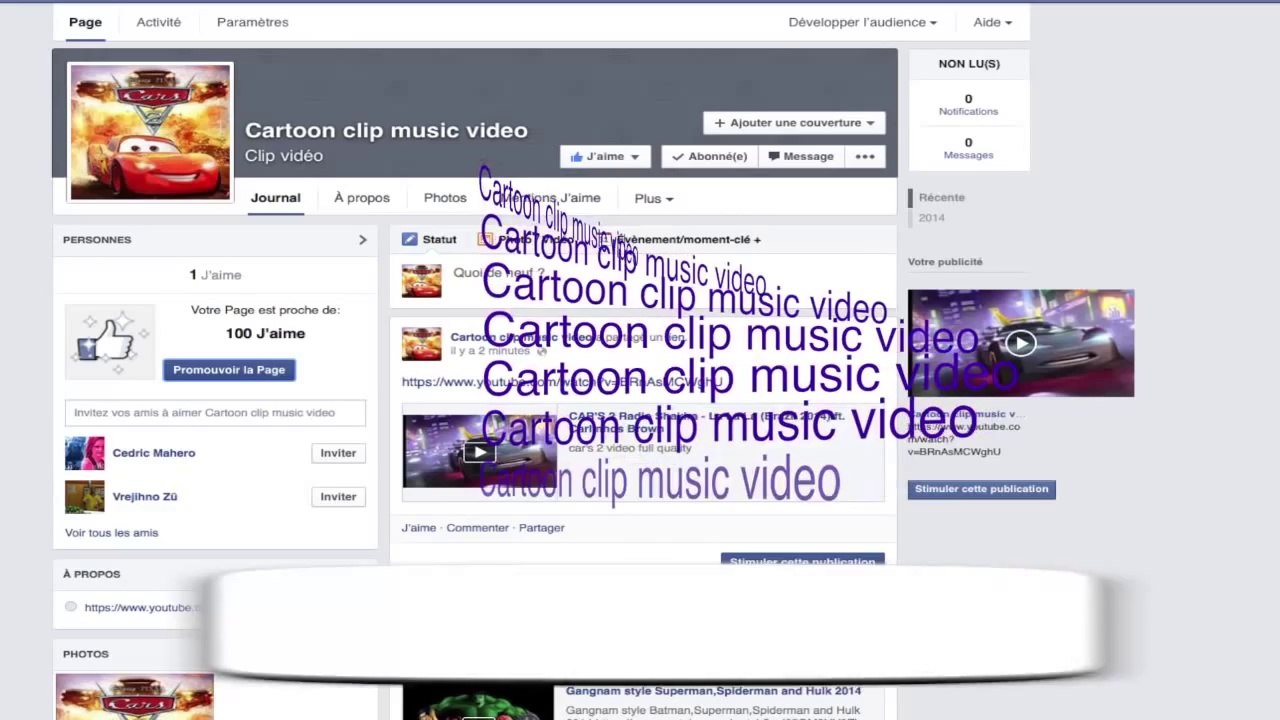Invite Cedric Mahero to like page
1280x720 pixels.
[x=338, y=453]
